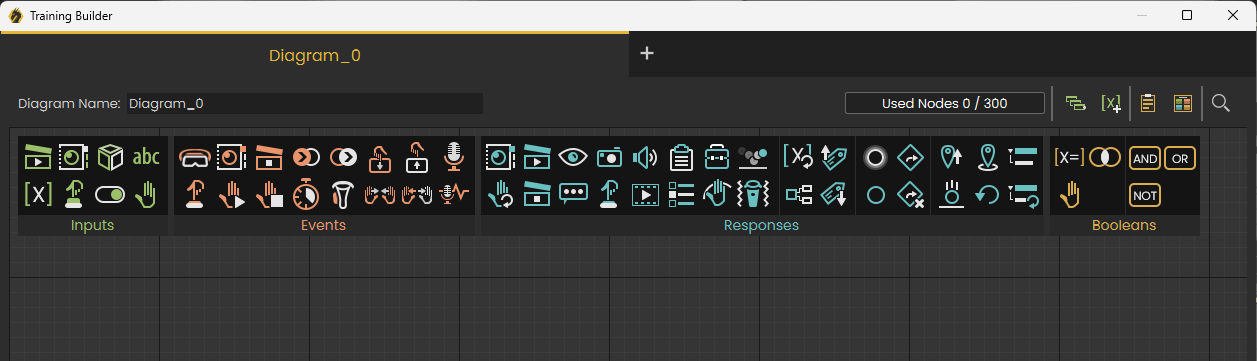Viewport: 1257px width, 361px height.
Task: Select the orange VR headset event node
Action: click(x=194, y=157)
